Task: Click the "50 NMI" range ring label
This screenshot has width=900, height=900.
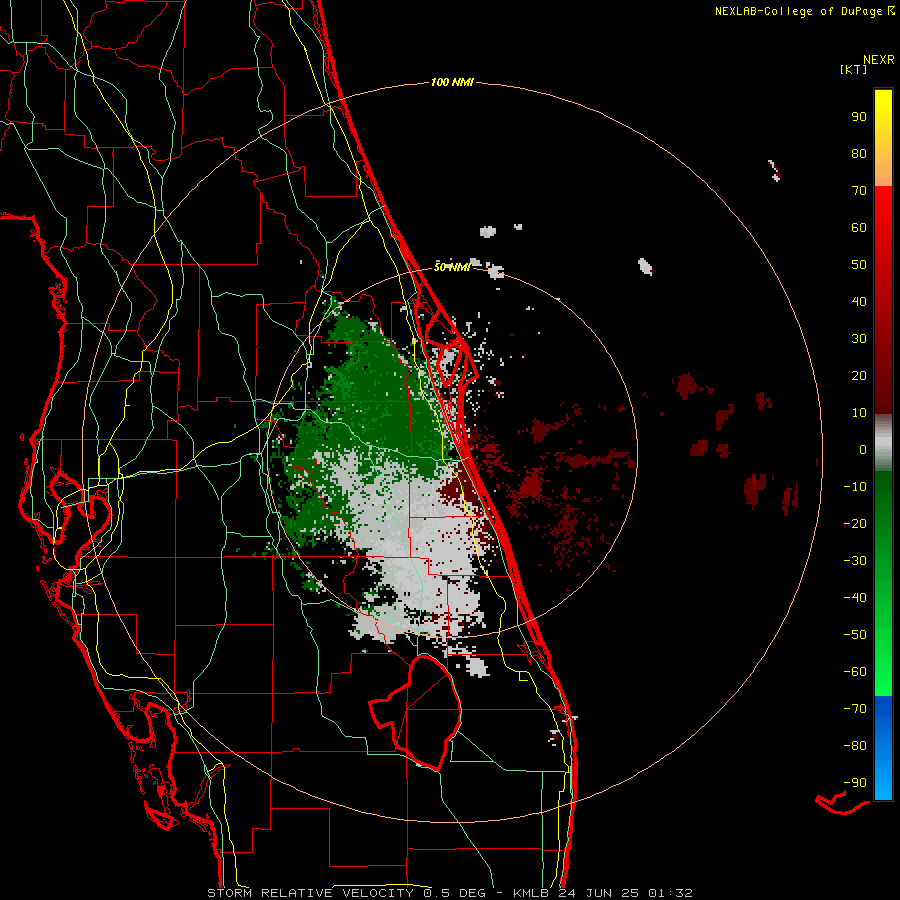Action: (452, 267)
